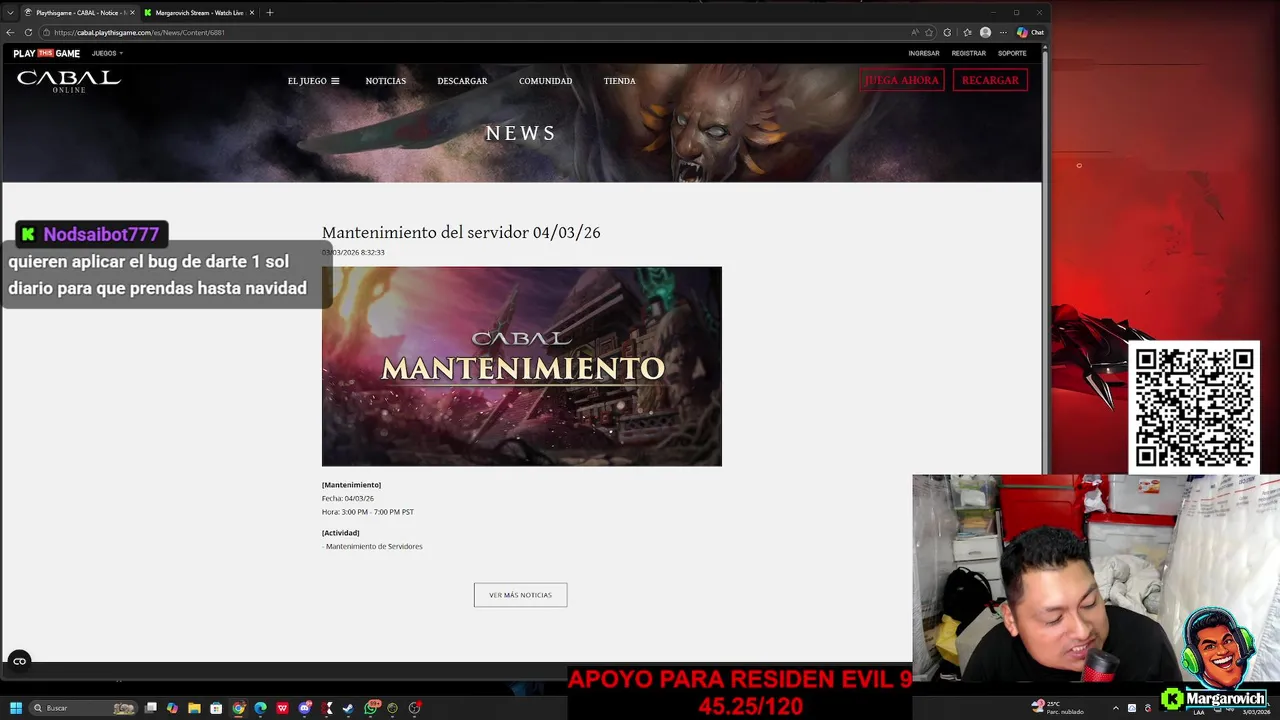
Task: Open the Windows Start button
Action: click(x=16, y=708)
